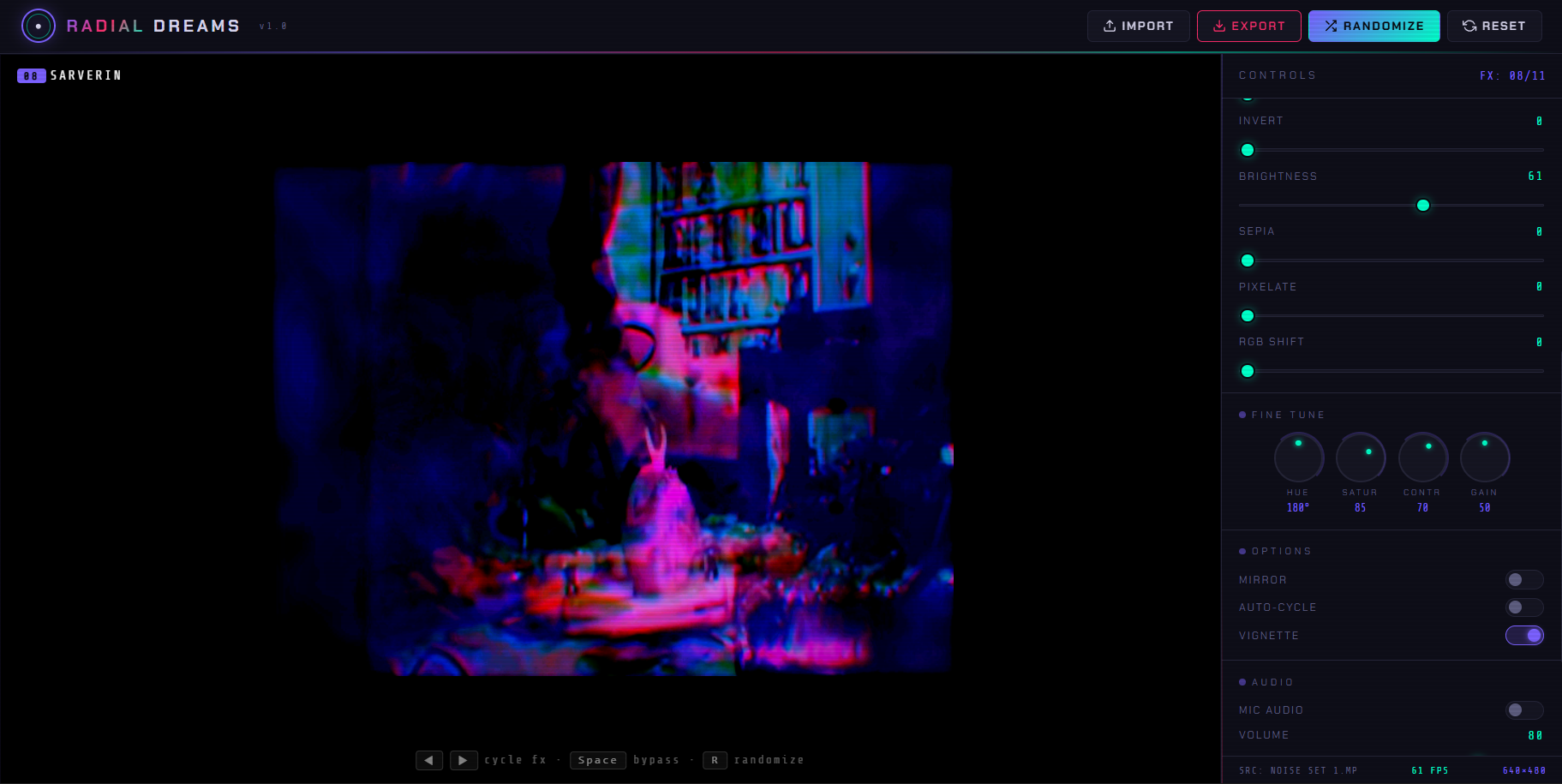Click the next effect arrow key
Image resolution: width=1562 pixels, height=784 pixels.
tap(464, 760)
